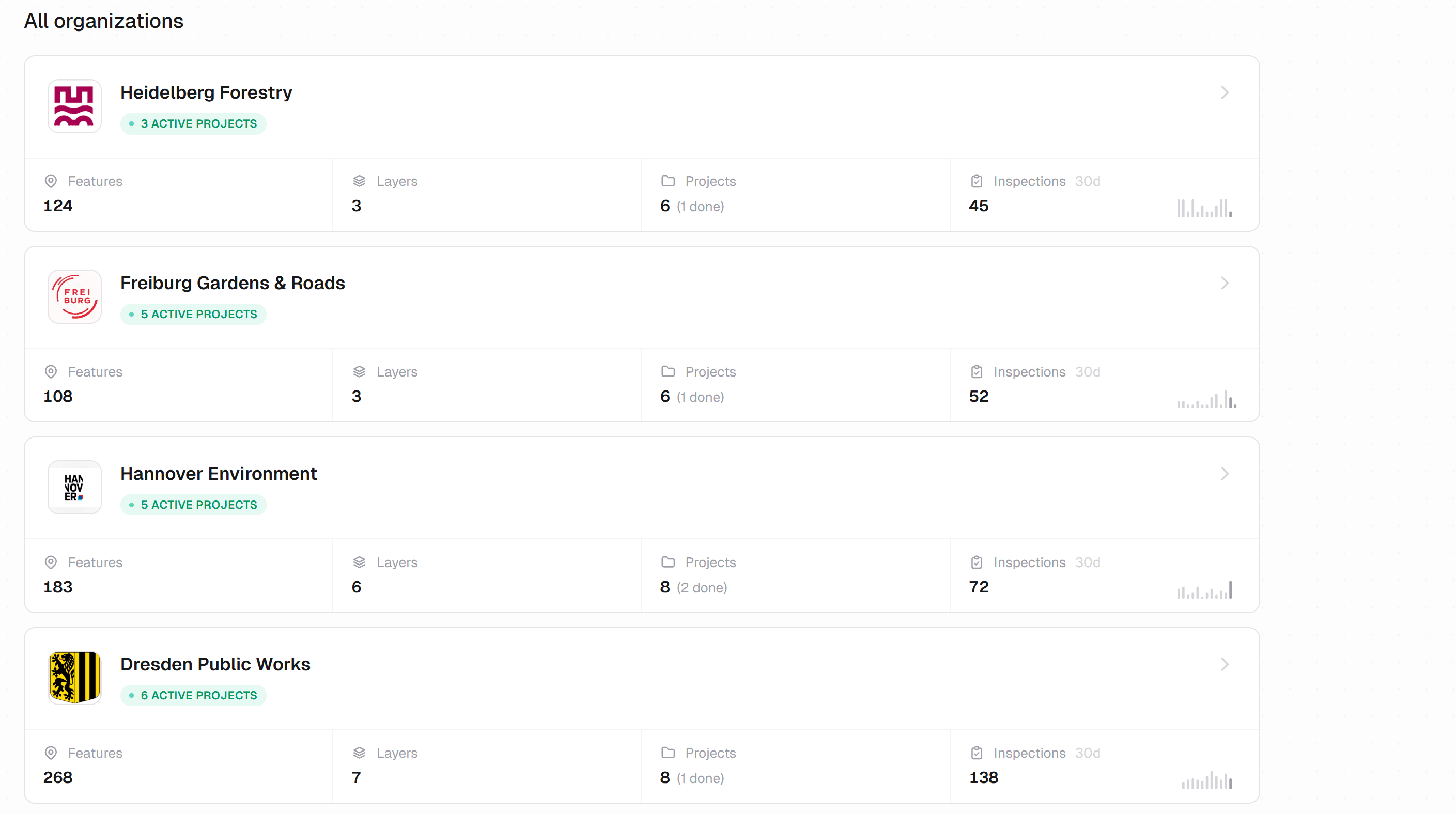Click Inspections clipboard icon in Dresden card
1456x814 pixels.
point(977,753)
